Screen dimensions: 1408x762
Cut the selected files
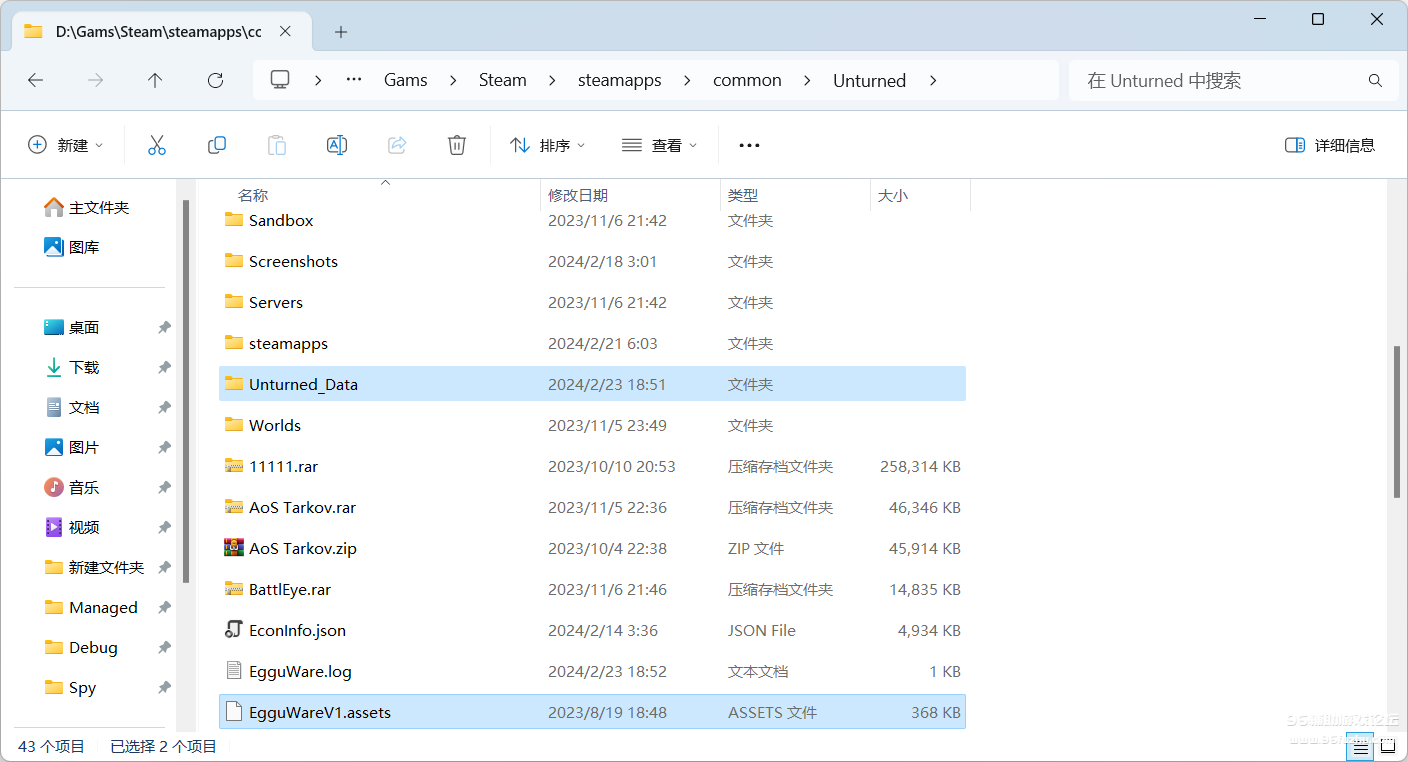coord(157,144)
